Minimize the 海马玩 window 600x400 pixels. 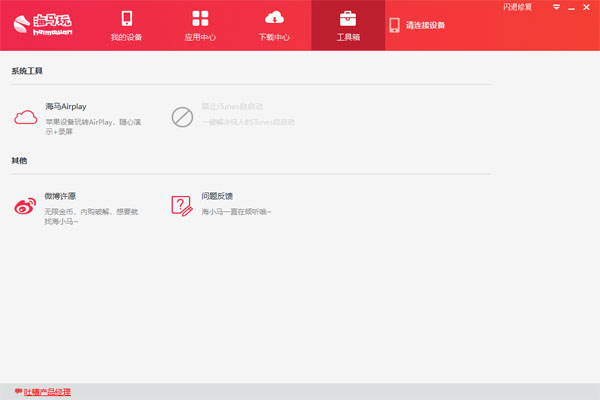coord(571,7)
